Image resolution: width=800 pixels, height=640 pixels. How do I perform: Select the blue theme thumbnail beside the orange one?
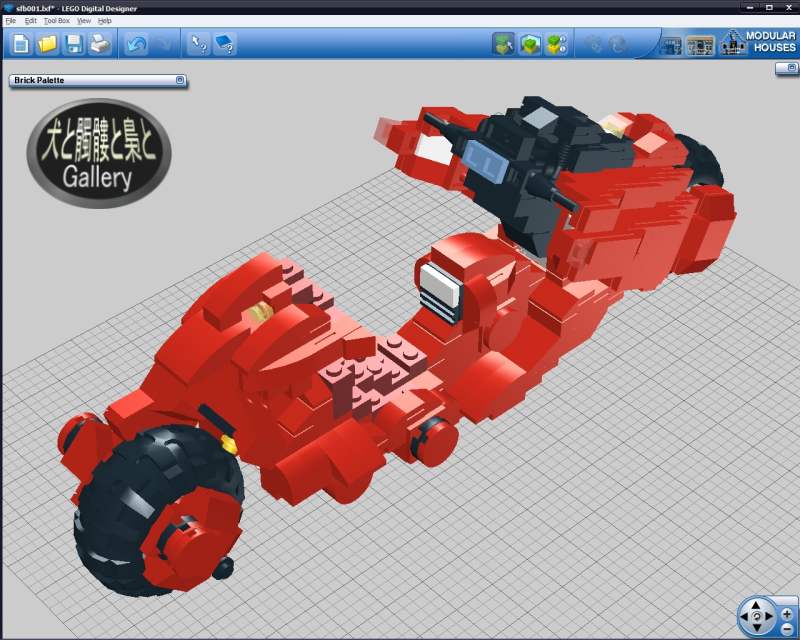click(x=671, y=46)
